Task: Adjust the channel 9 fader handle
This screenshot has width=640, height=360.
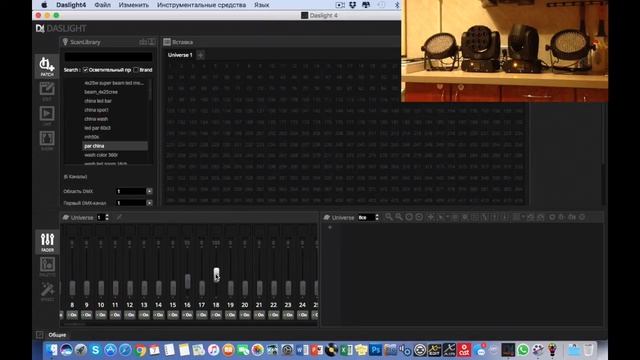Action: coord(87,288)
